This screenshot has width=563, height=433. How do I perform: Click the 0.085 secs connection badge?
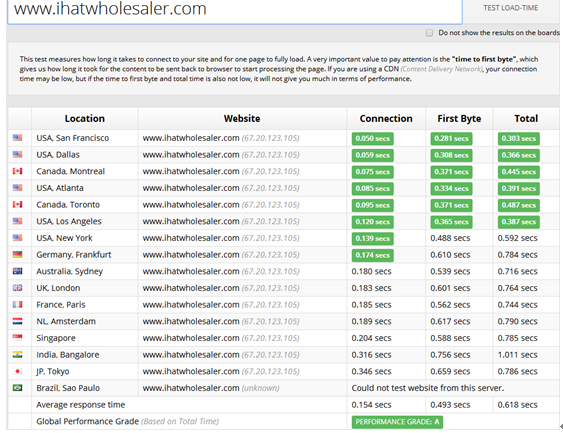[x=373, y=188]
